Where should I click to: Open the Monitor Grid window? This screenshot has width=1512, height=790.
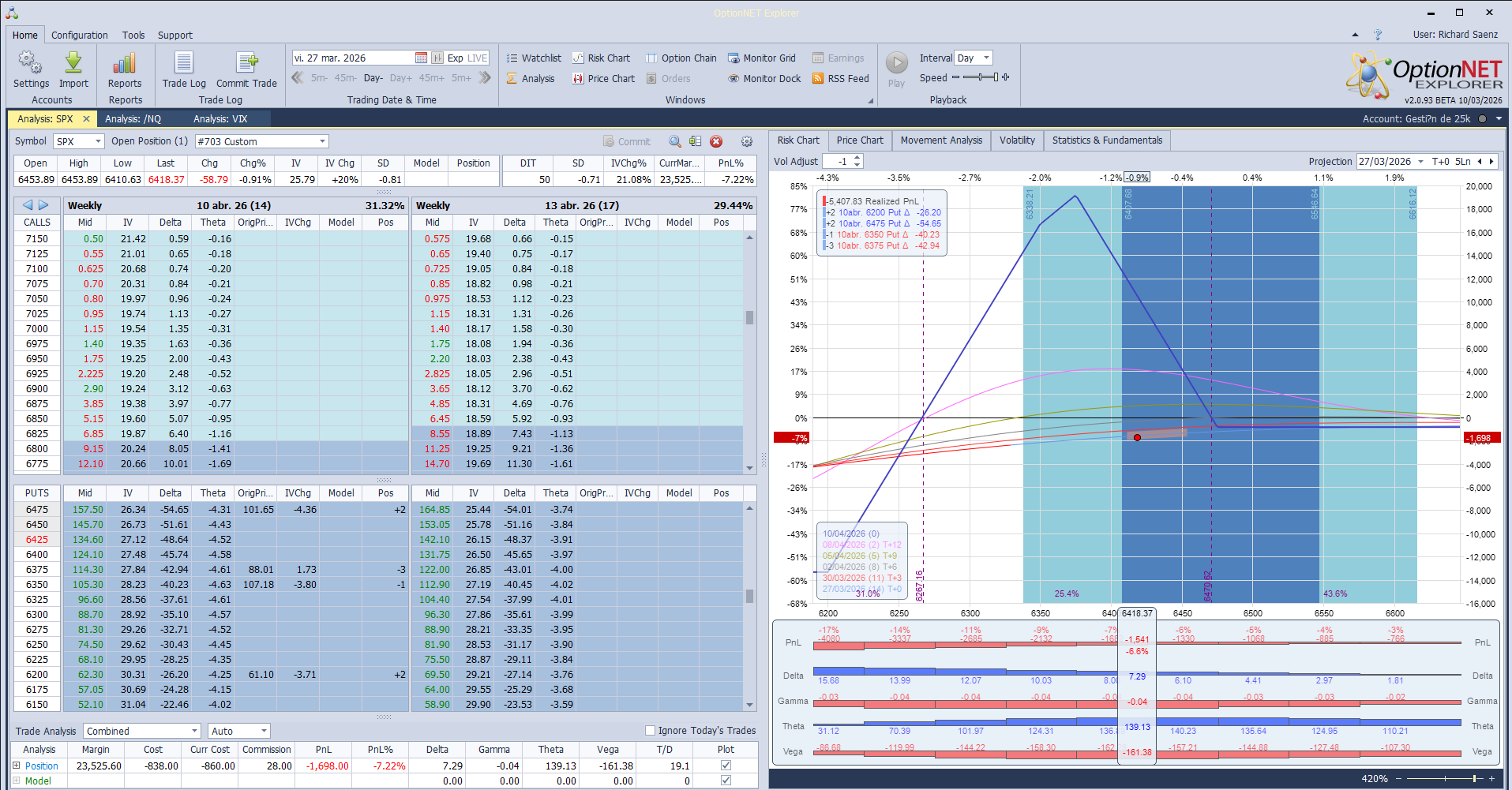coord(762,58)
